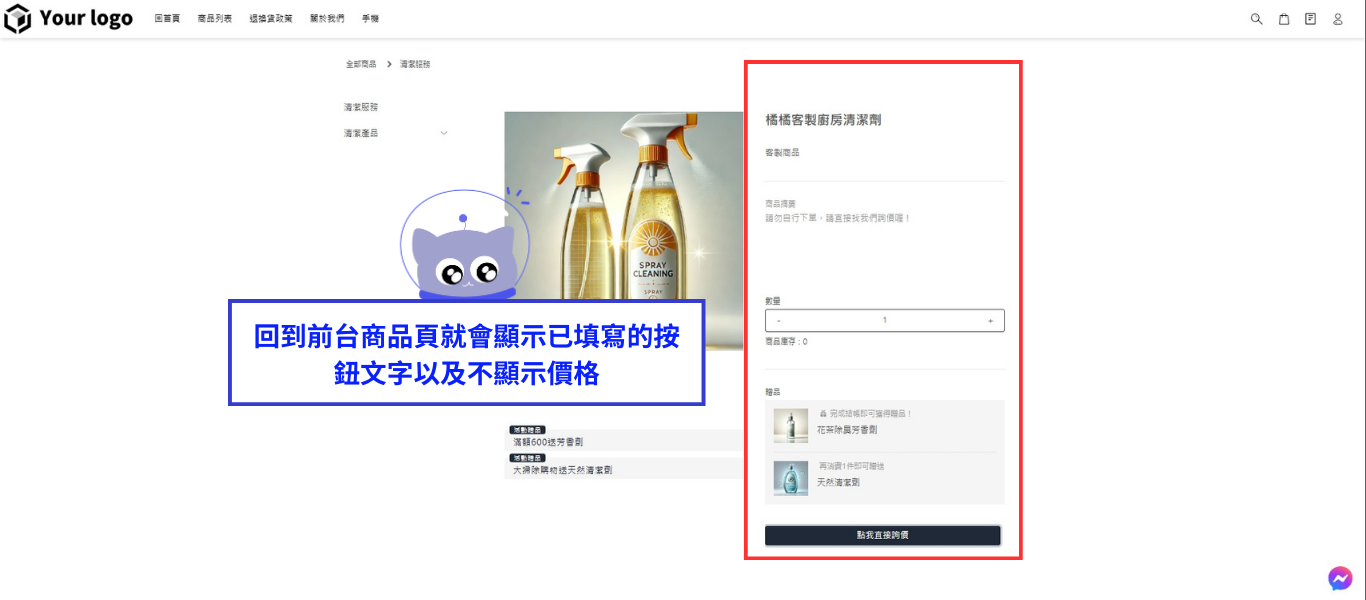The image size is (1366, 600).
Task: Click the 橘橘客製廚房清潔劑 product title
Action: pos(823,120)
